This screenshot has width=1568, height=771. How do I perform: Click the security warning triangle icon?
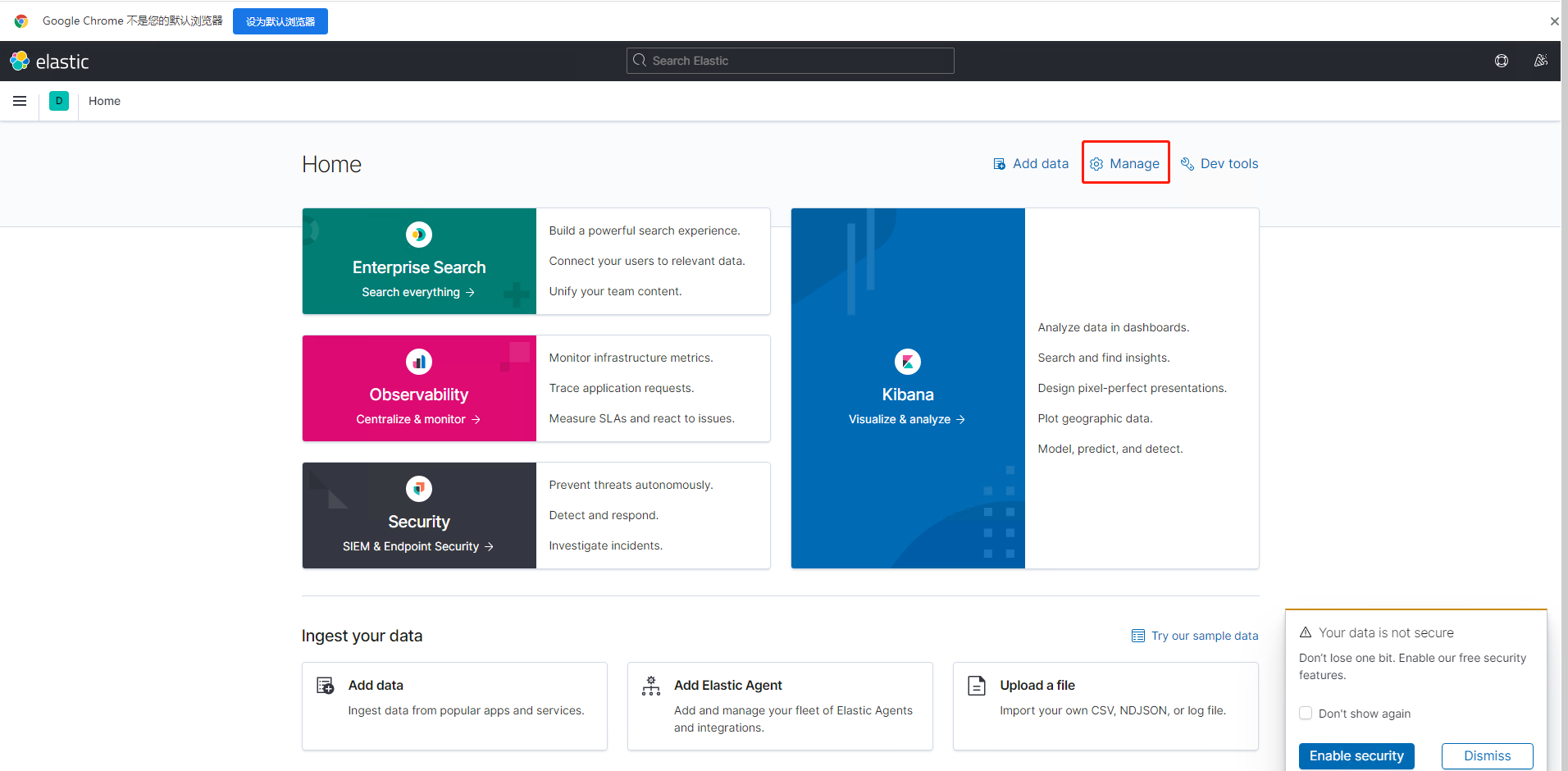[1306, 632]
